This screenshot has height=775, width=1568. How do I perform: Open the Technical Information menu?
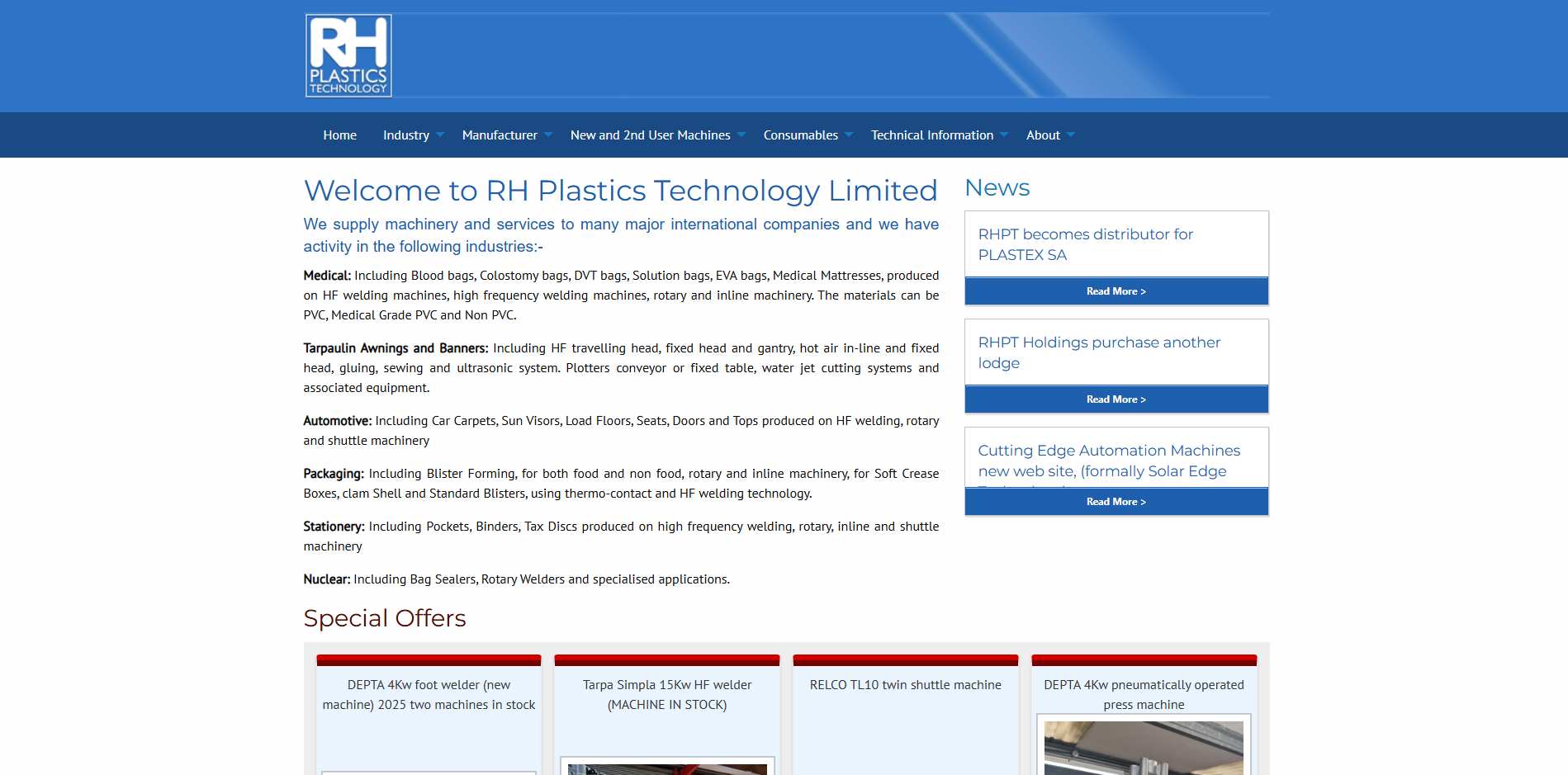click(x=931, y=135)
